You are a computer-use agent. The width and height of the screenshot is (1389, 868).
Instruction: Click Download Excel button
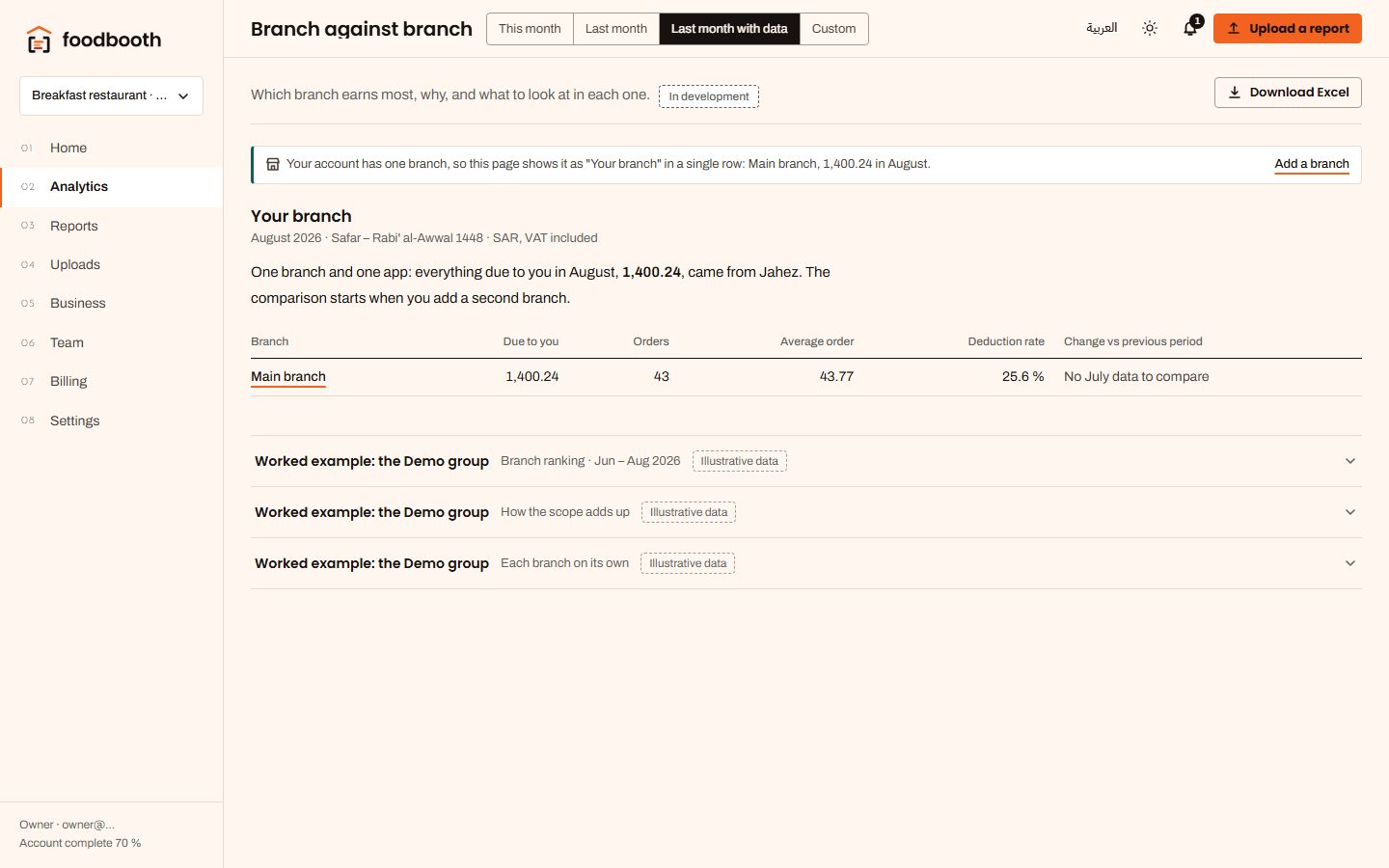1288,93
